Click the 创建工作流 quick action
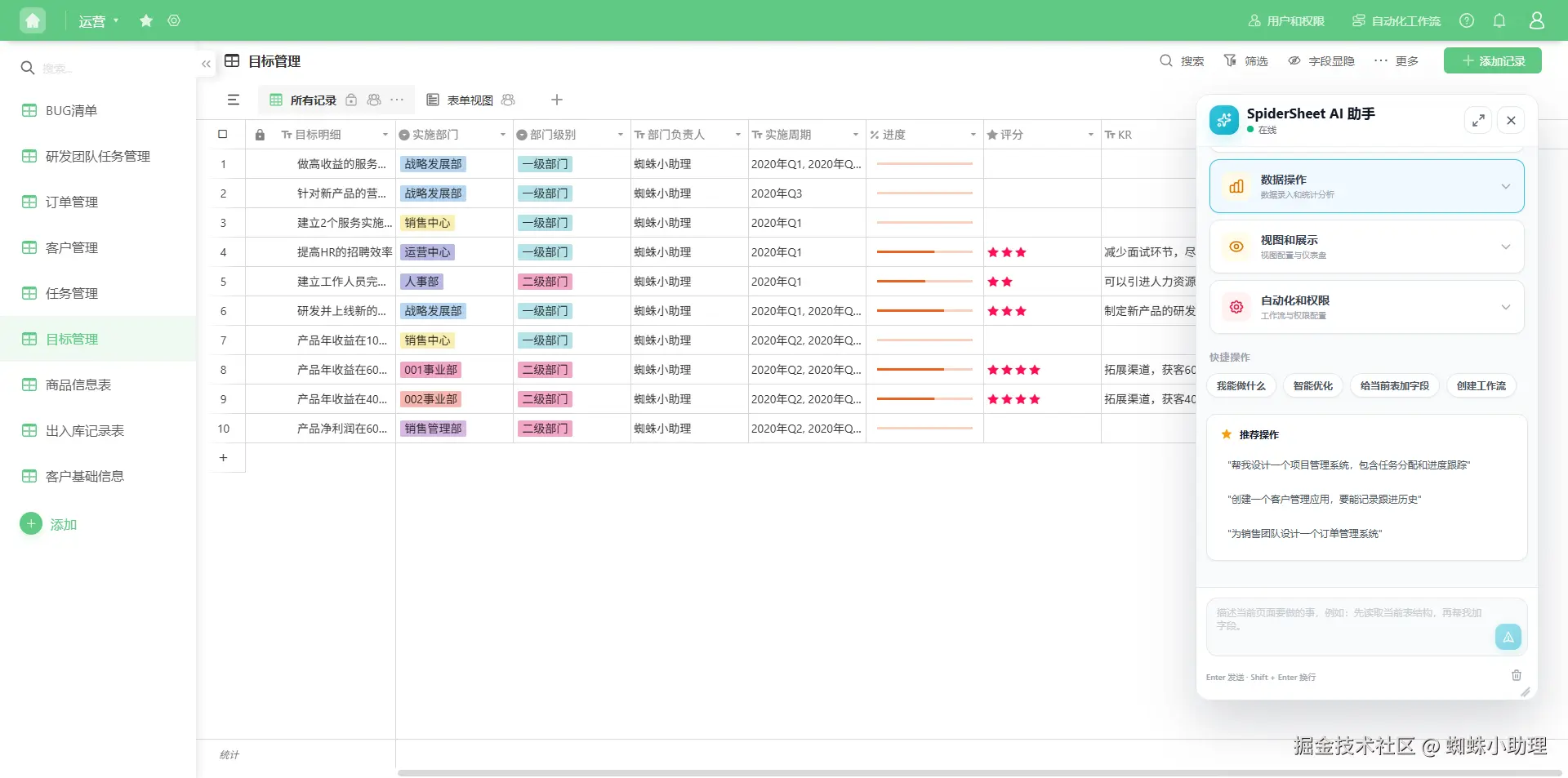1568x778 pixels. pyautogui.click(x=1481, y=386)
